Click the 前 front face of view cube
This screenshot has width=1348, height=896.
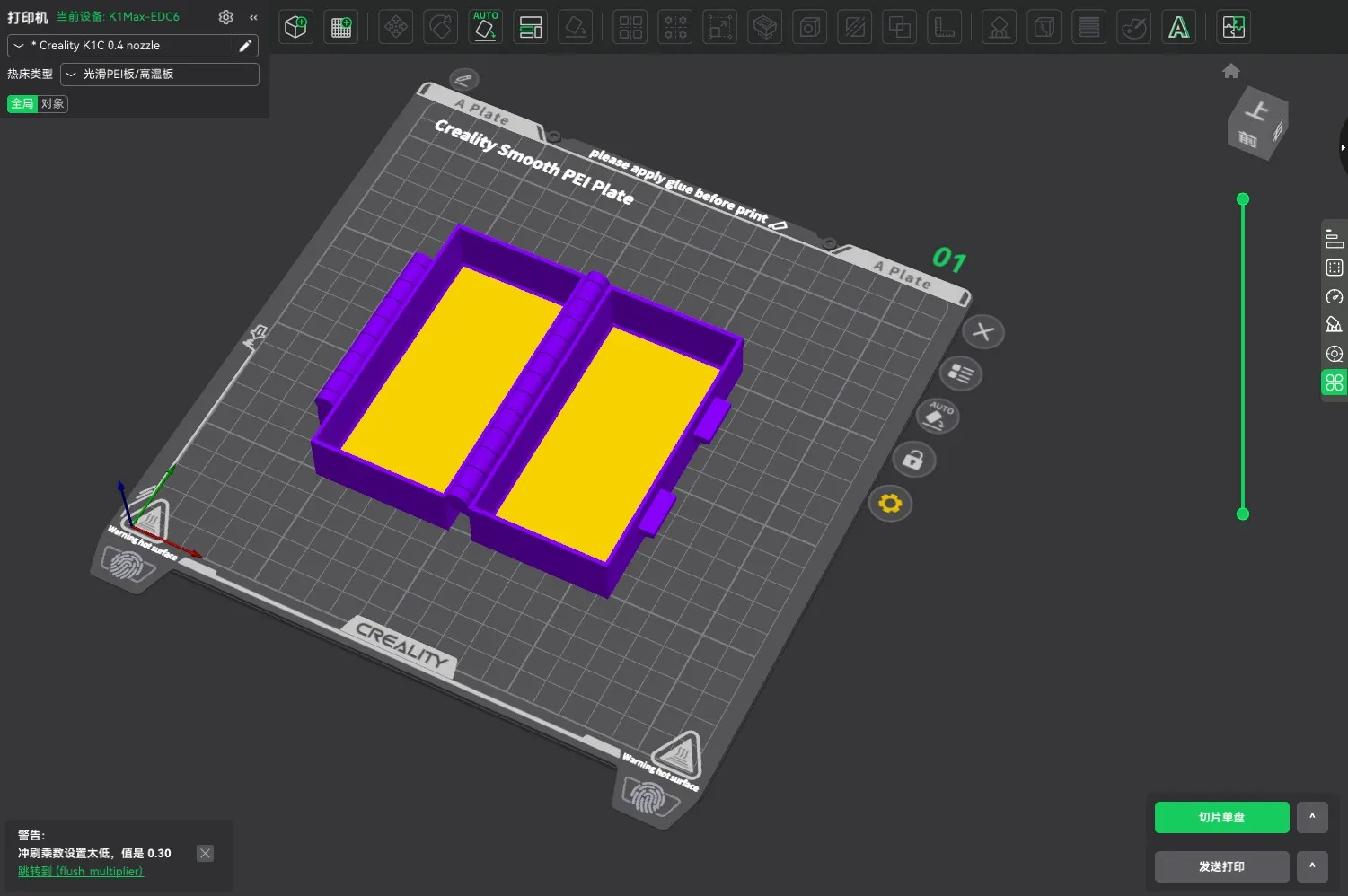(x=1247, y=139)
